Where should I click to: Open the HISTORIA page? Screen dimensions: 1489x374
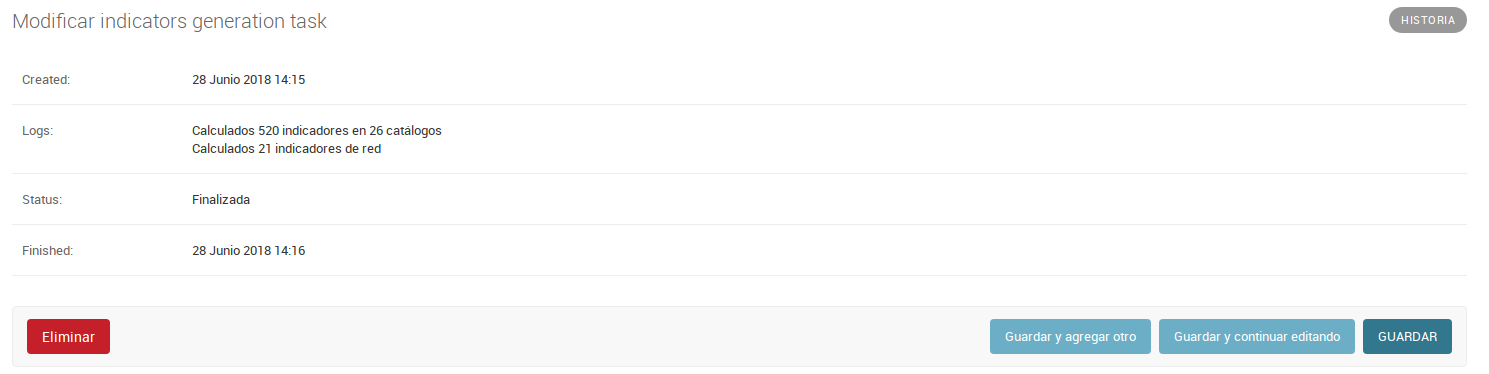pyautogui.click(x=1427, y=20)
